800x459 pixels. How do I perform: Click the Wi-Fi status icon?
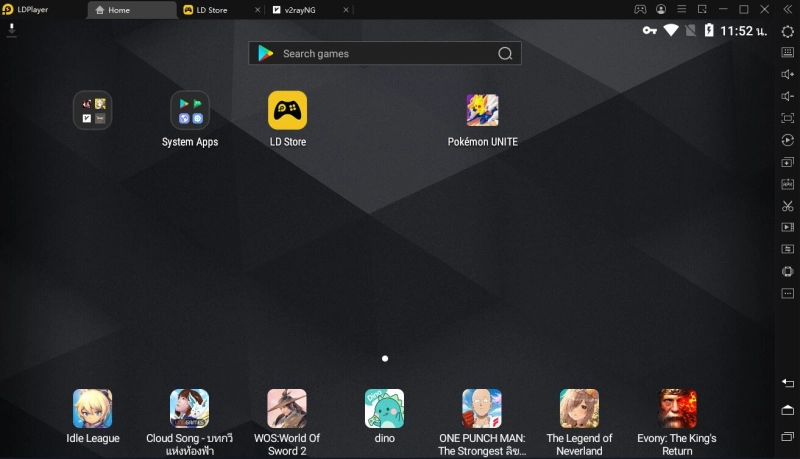(x=670, y=30)
